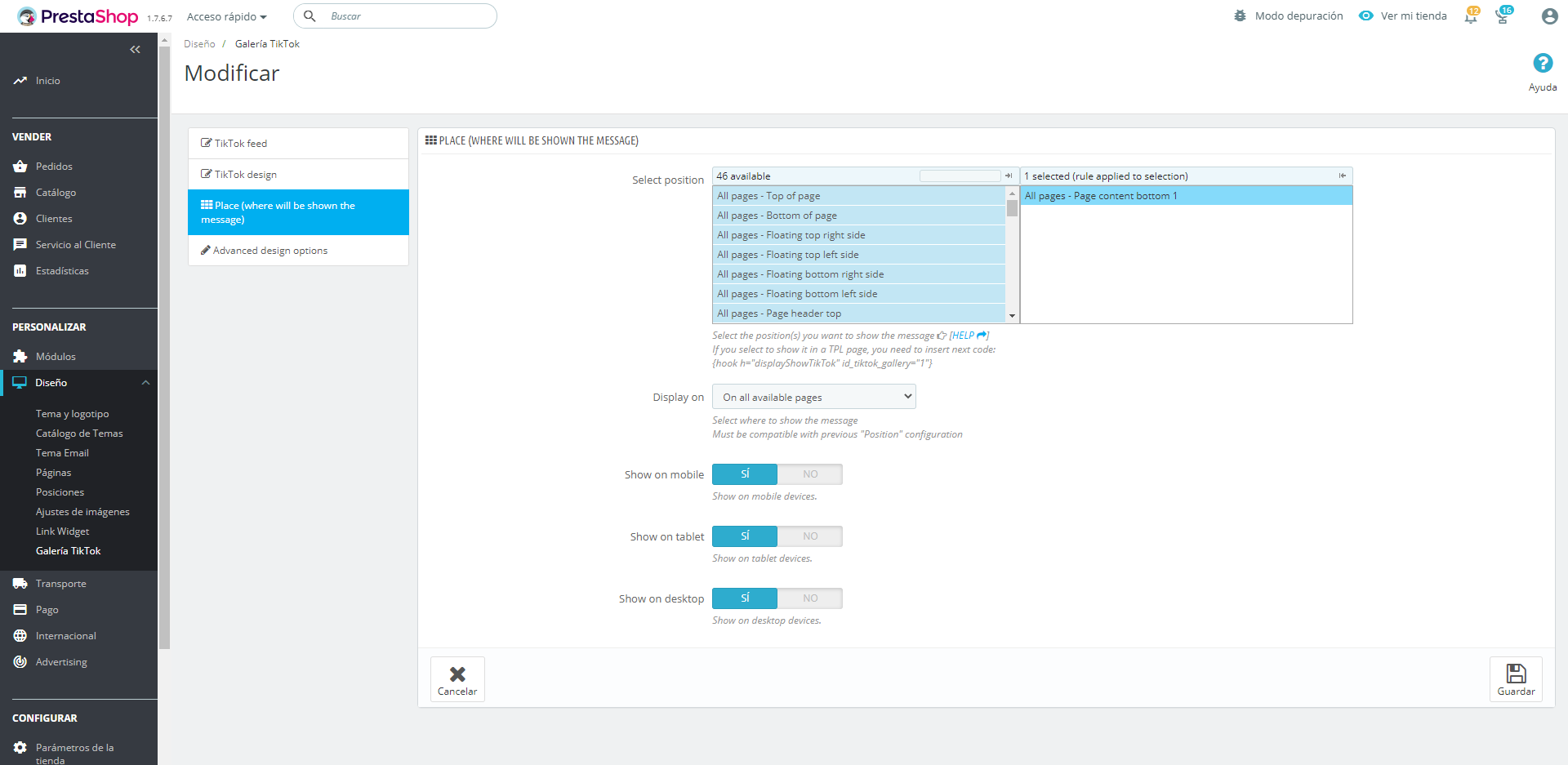The height and width of the screenshot is (765, 1568).
Task: Open Link Widget submenu item
Action: (63, 531)
